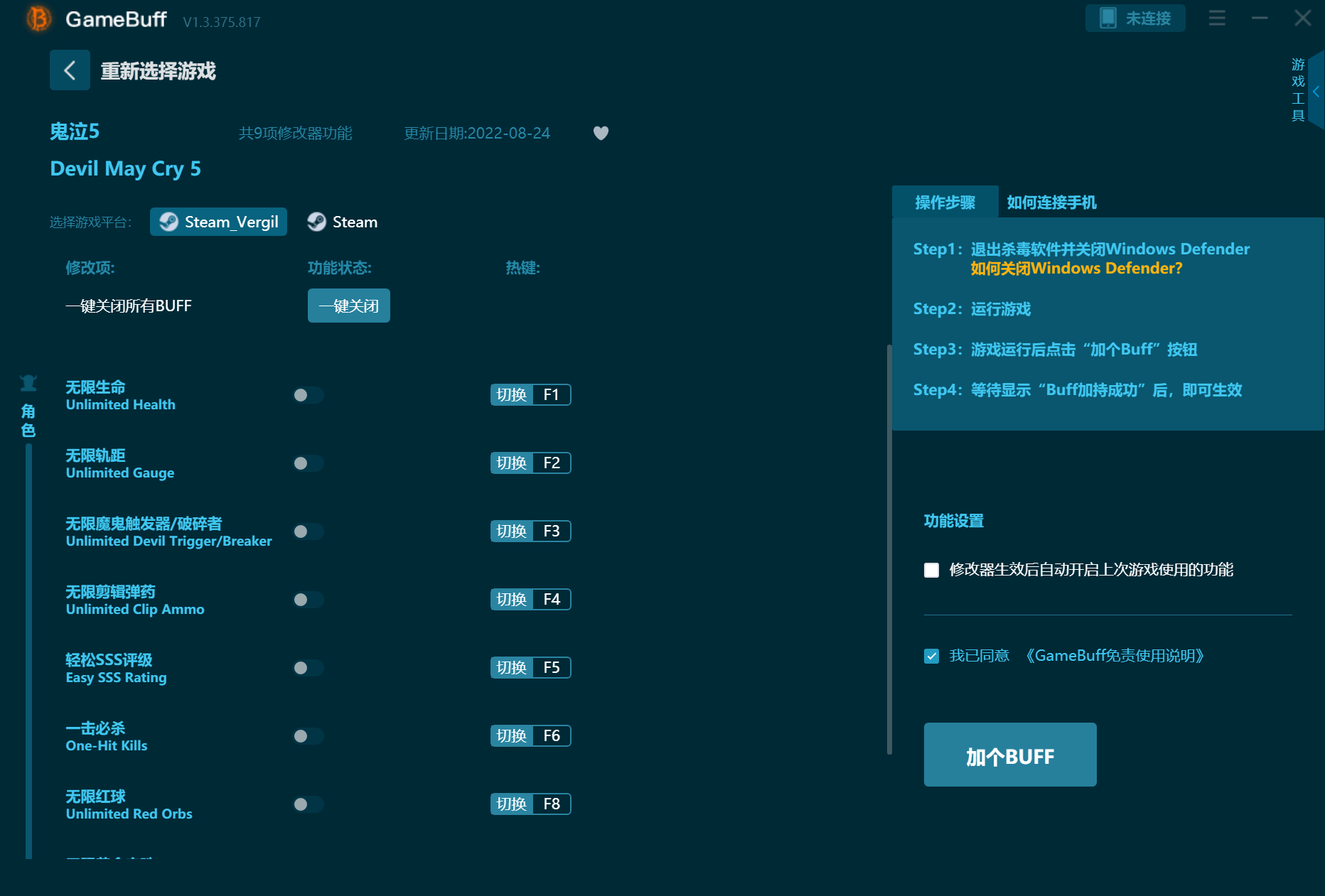Click 共9项修改器功能 text
Screen dimensions: 1325x896
295,134
